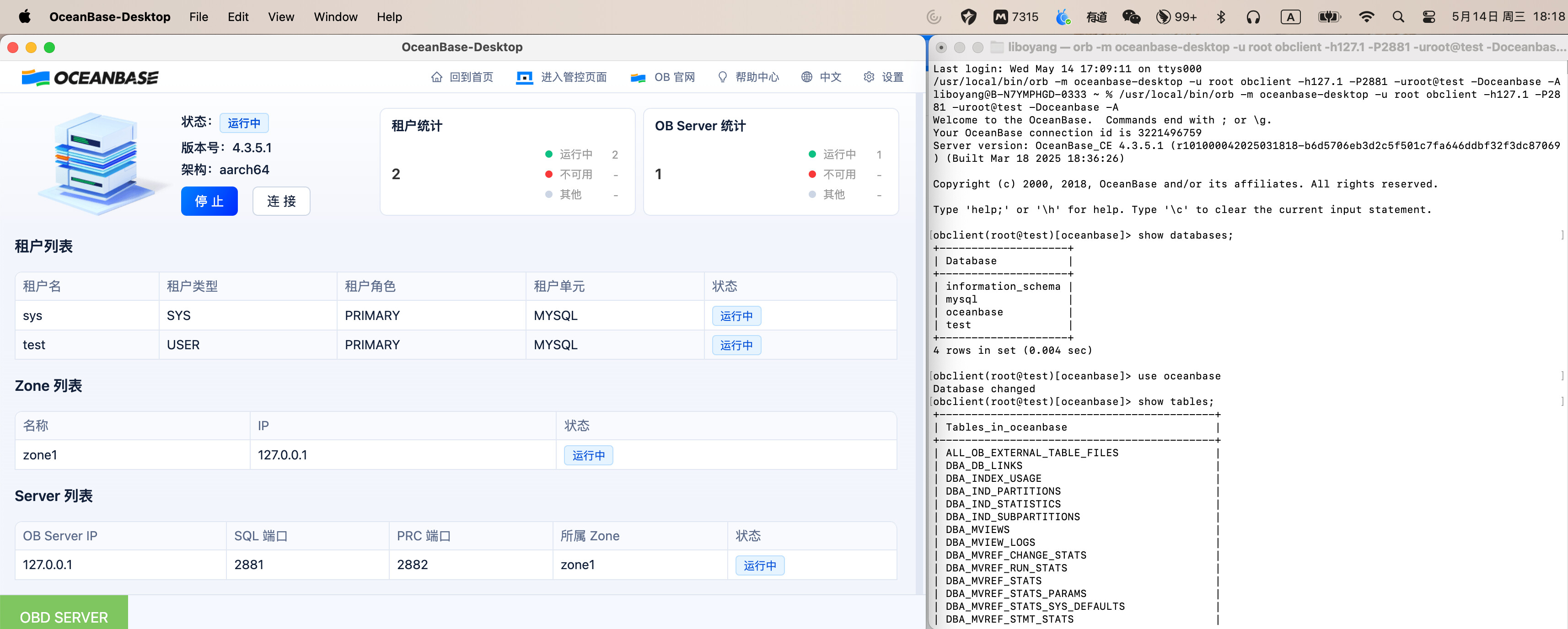Click information_schema row in terminal
Image resolution: width=1568 pixels, height=629 pixels.
[x=1003, y=287]
